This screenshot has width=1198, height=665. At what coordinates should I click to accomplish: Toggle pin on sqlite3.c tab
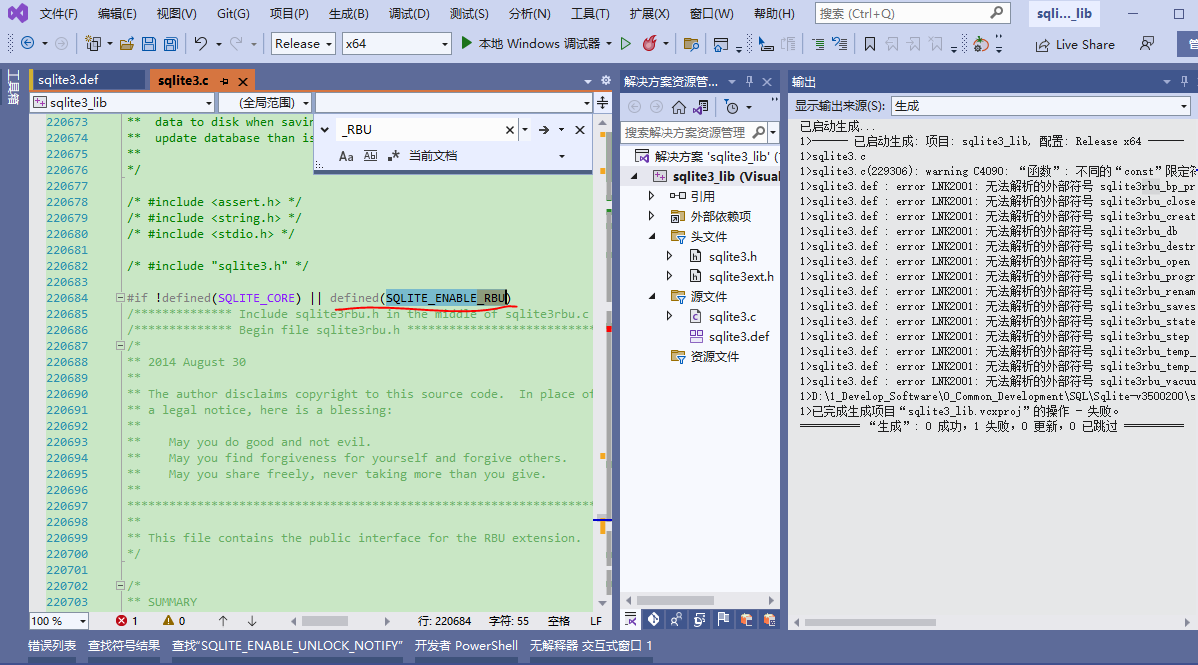click(x=224, y=81)
